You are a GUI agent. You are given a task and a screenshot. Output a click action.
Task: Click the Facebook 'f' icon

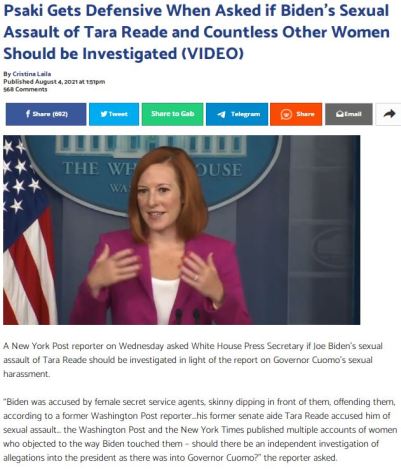(x=28, y=114)
